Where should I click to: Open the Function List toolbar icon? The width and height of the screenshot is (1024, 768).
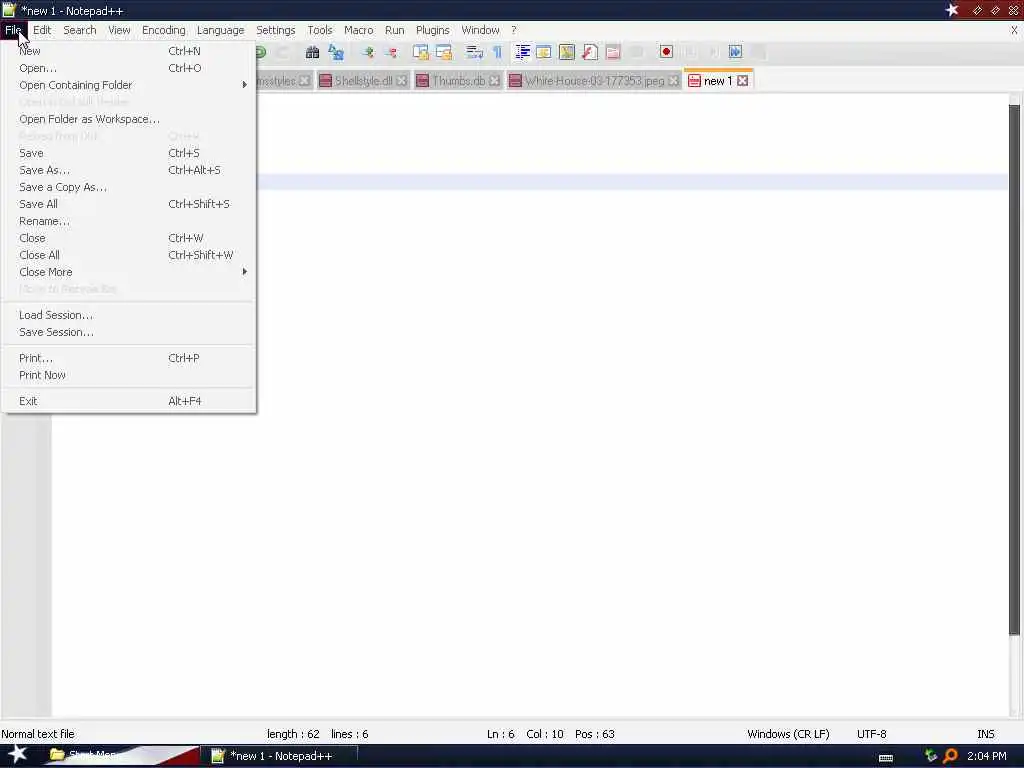click(590, 52)
